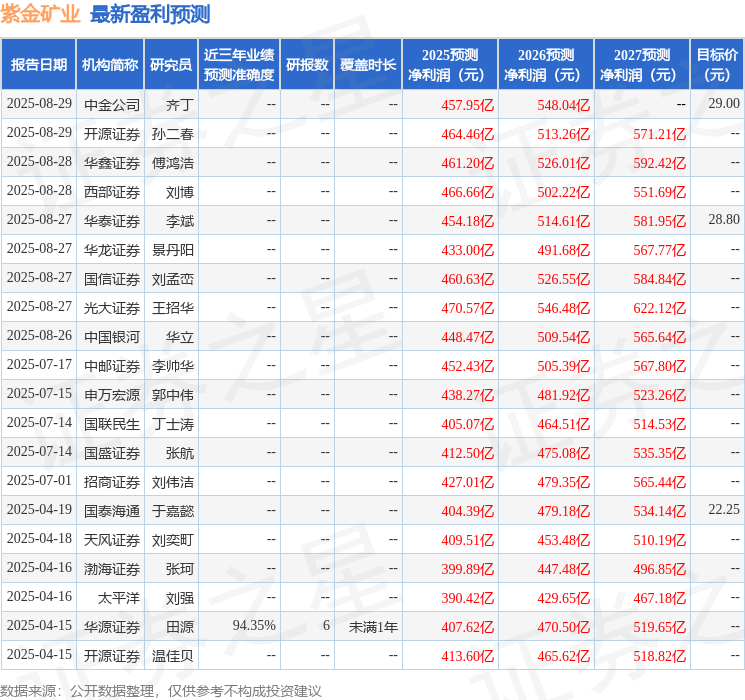745x700 pixels.
Task: Select the 西部证券 institution cell
Action: click(112, 192)
